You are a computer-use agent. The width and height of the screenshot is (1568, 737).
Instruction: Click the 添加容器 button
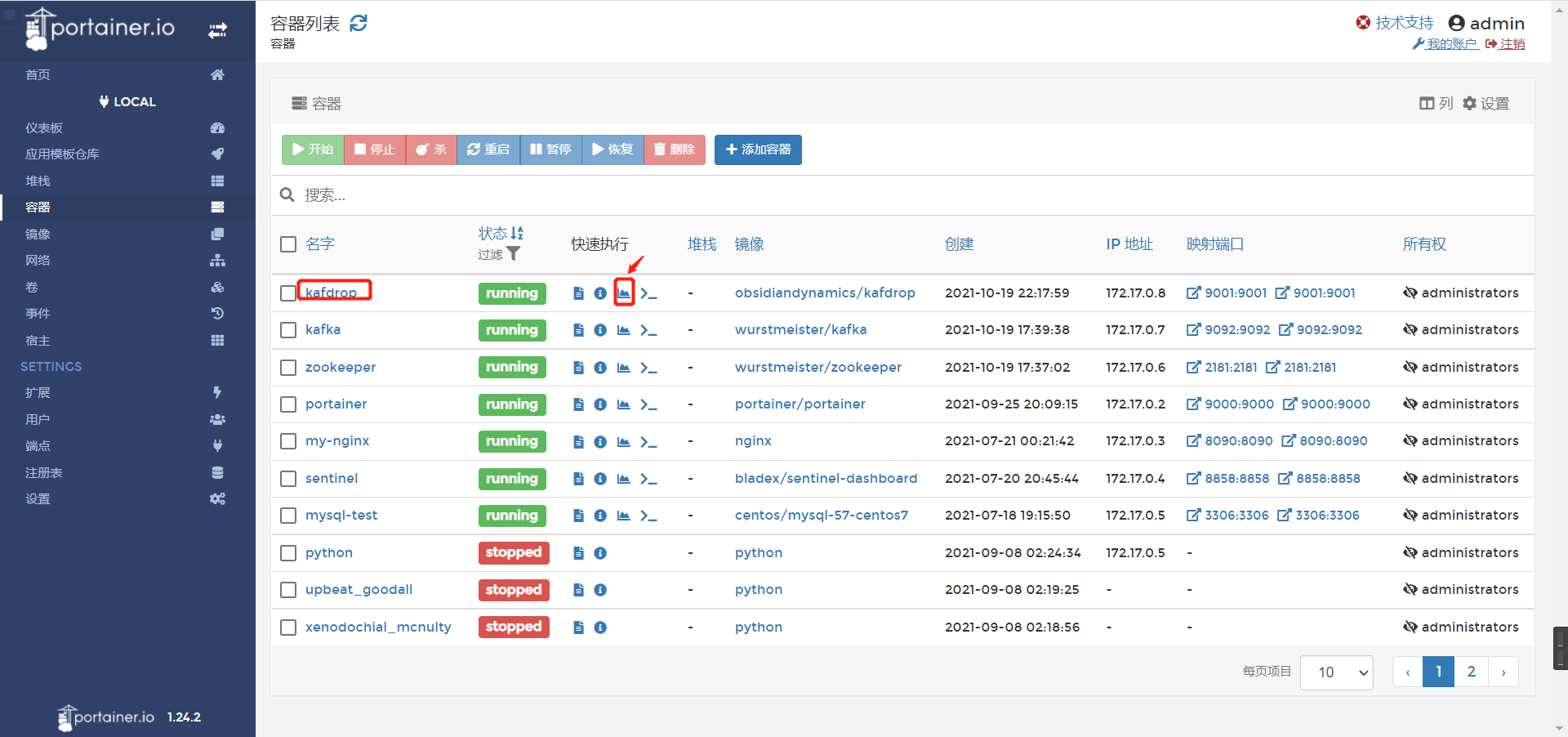758,150
